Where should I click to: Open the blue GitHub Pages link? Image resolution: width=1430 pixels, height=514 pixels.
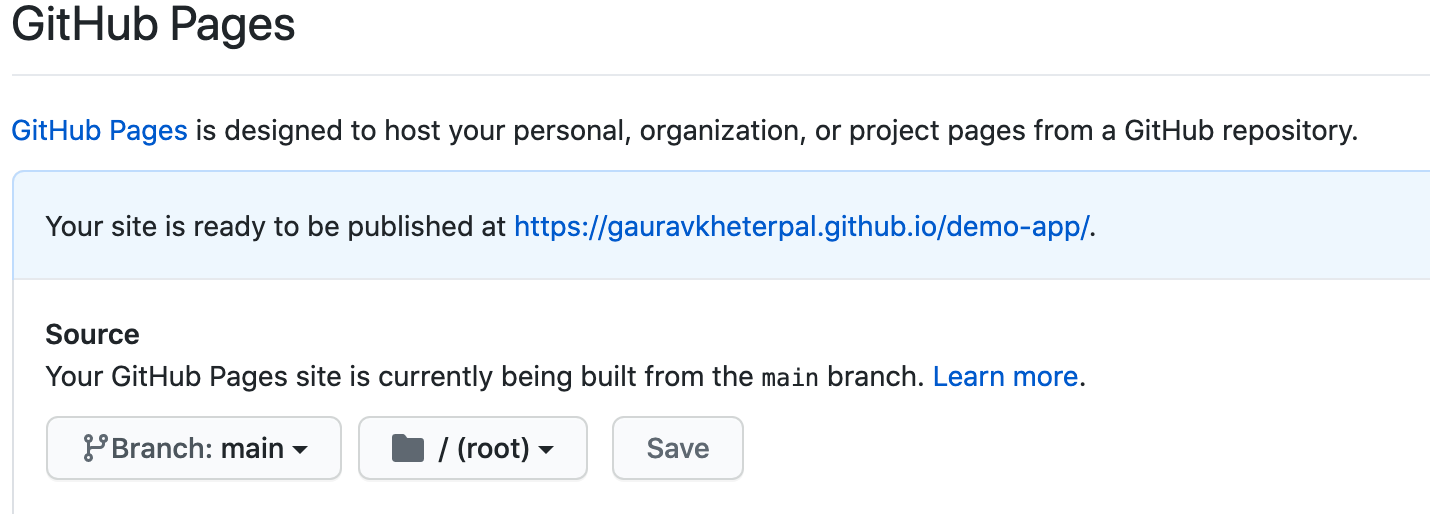coord(99,130)
